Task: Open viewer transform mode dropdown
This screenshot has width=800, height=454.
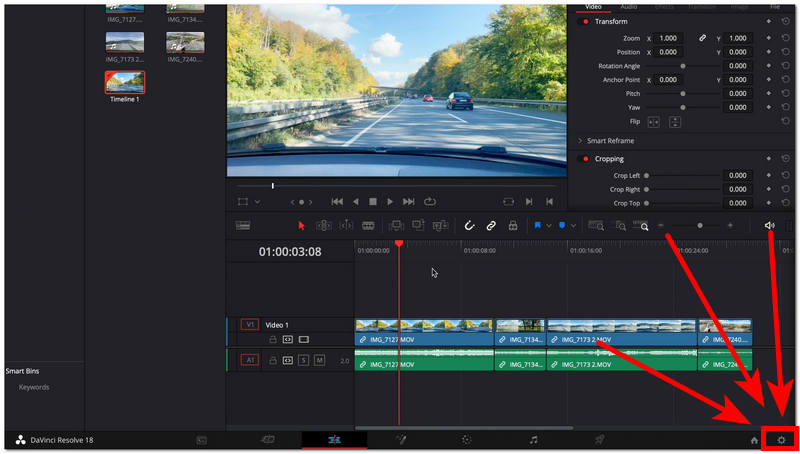Action: 257,202
